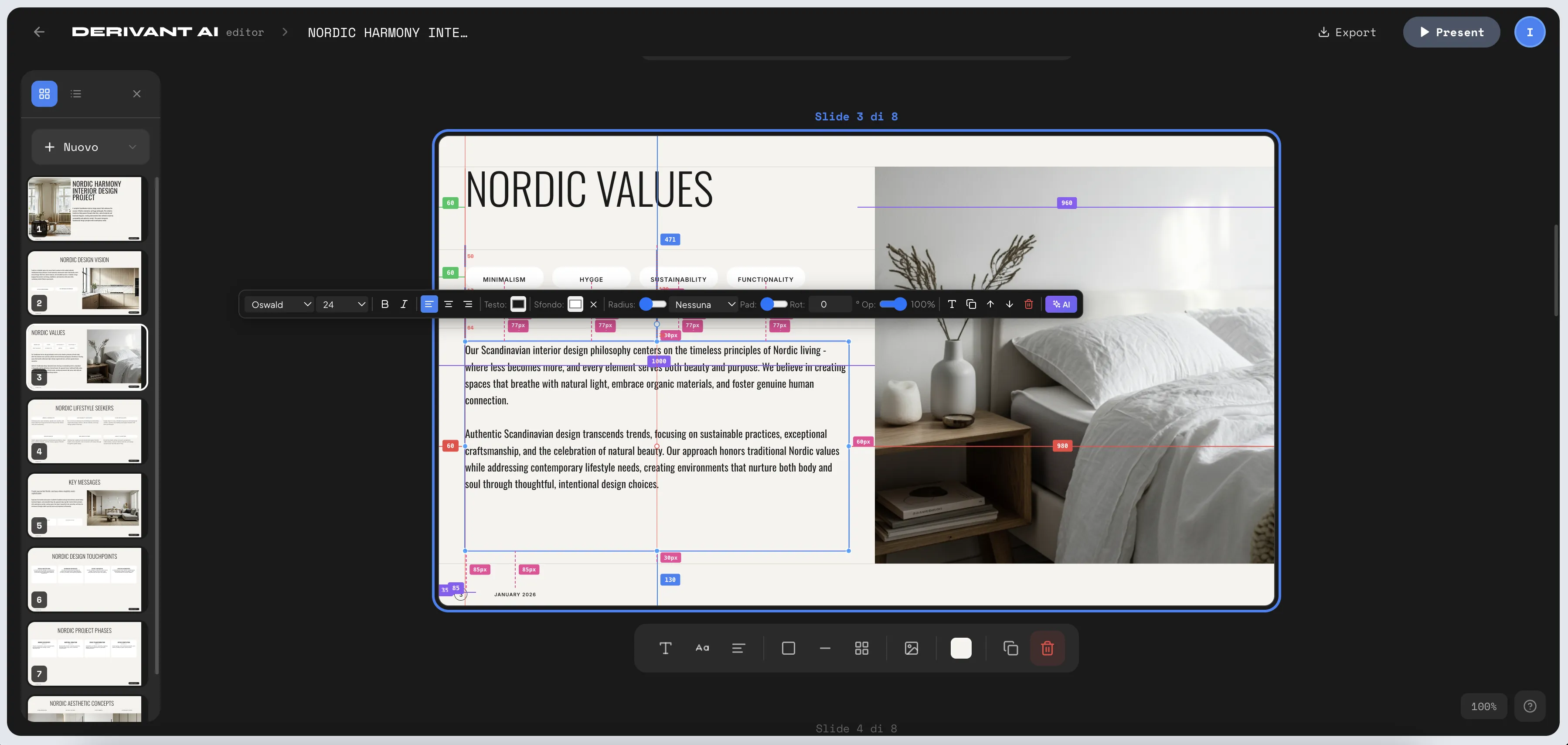The width and height of the screenshot is (1568, 745).
Task: Move element up one layer with up arrow
Action: 990,304
